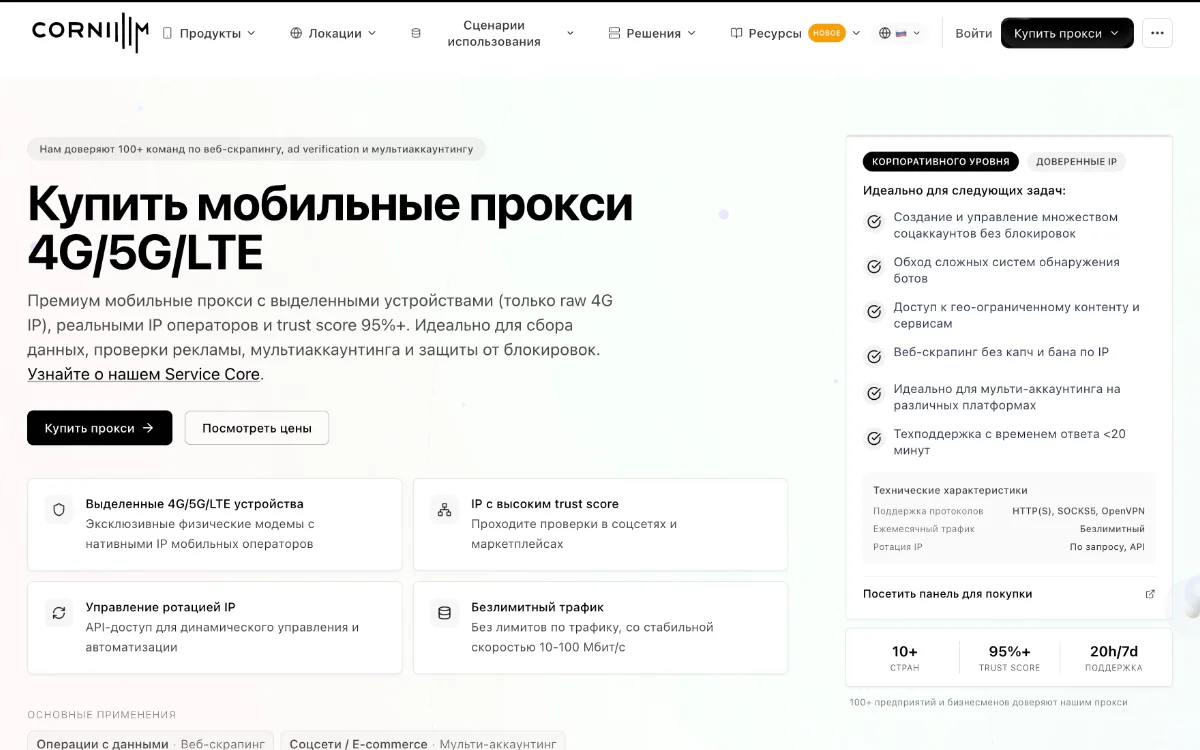Click Посетить панель для покупки link
This screenshot has height=750, width=1200.
pyautogui.click(x=947, y=594)
